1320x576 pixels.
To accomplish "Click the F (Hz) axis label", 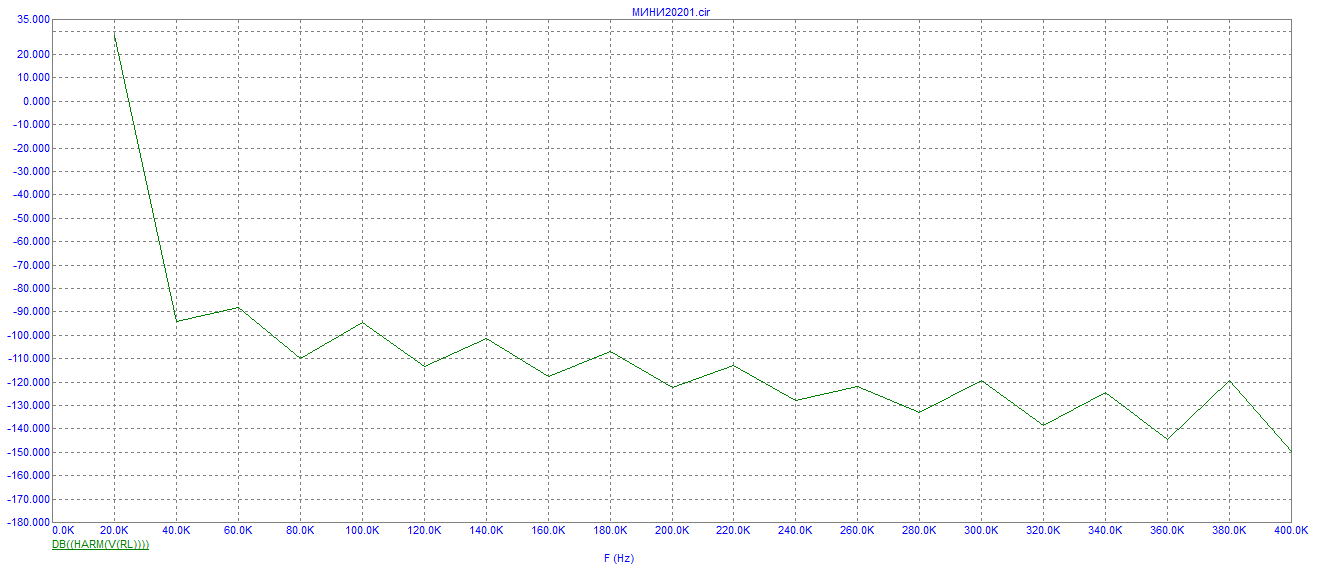I will tap(619, 558).
